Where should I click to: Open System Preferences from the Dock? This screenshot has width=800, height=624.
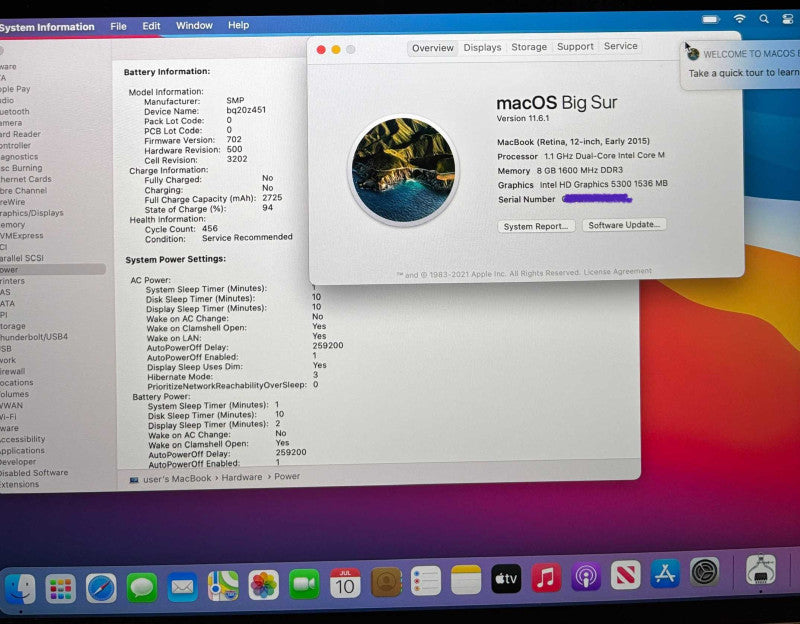(705, 572)
